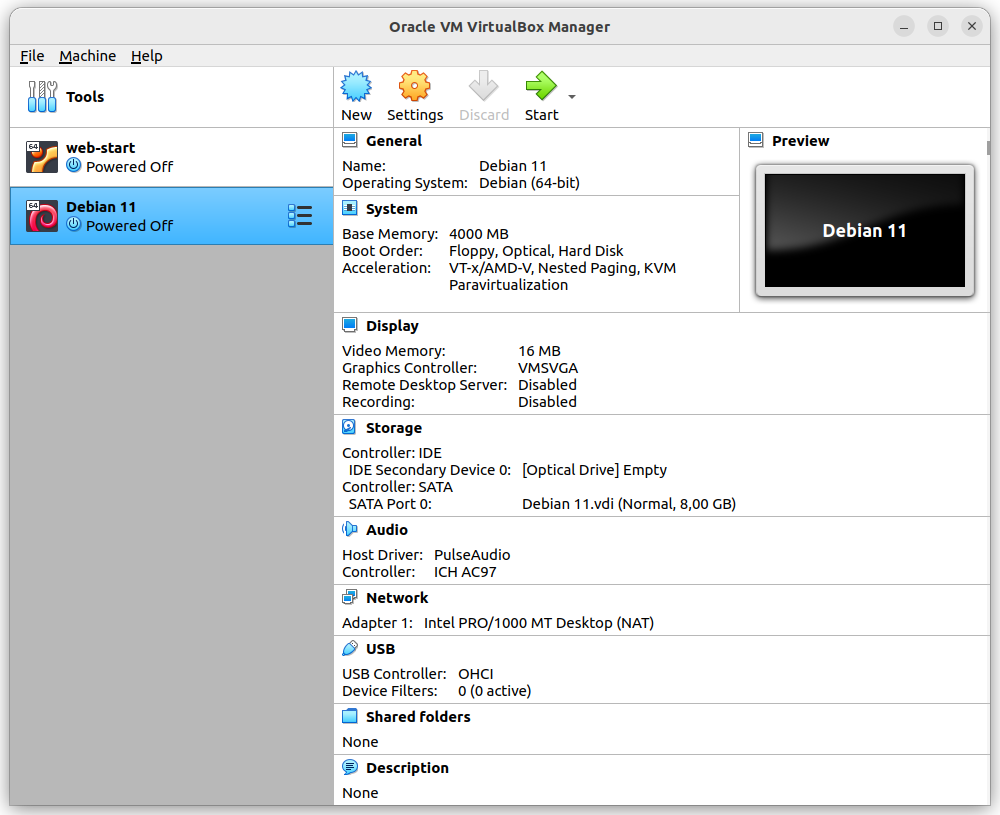This screenshot has height=815, width=1000.
Task: Open the Machine menu
Action: click(88, 56)
